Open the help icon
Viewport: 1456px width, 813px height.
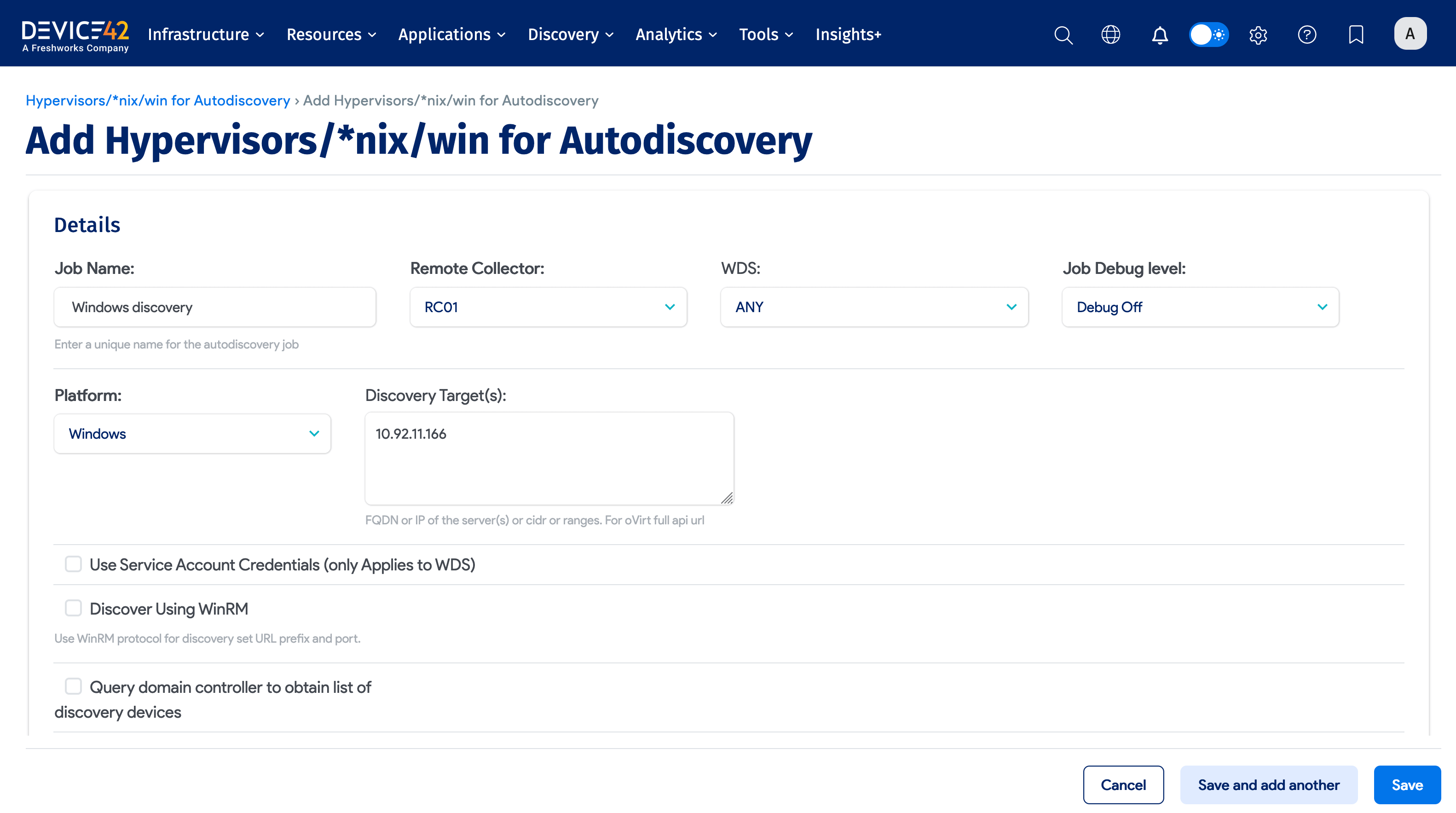point(1307,35)
